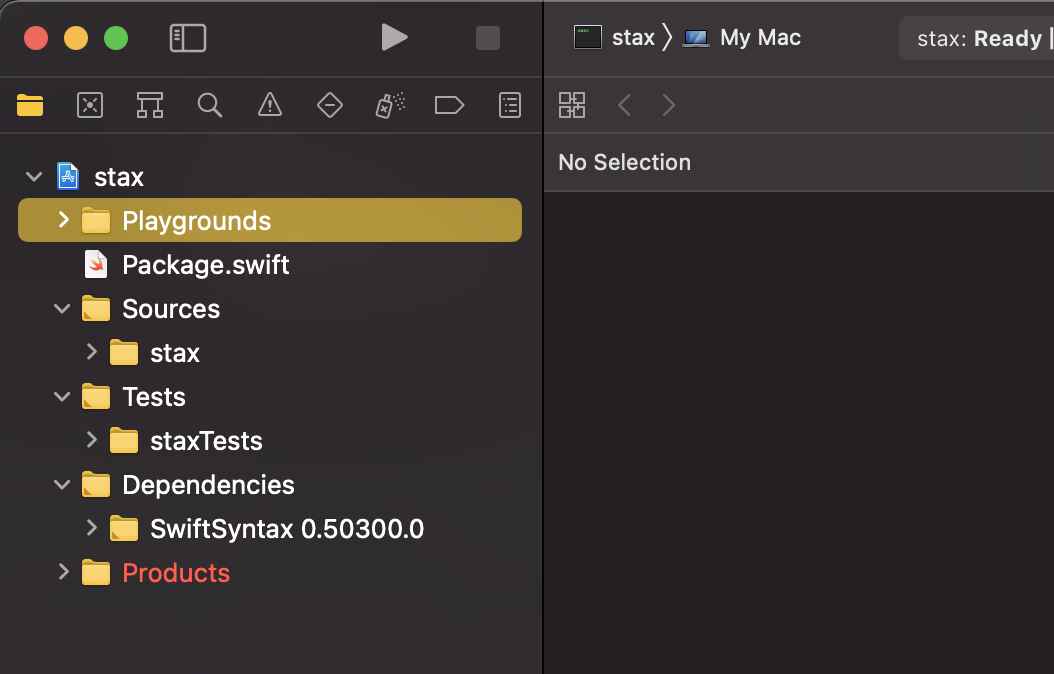Screen dimensions: 1054x674
Task: Click the stax terminal scheme icon
Action: (x=587, y=37)
